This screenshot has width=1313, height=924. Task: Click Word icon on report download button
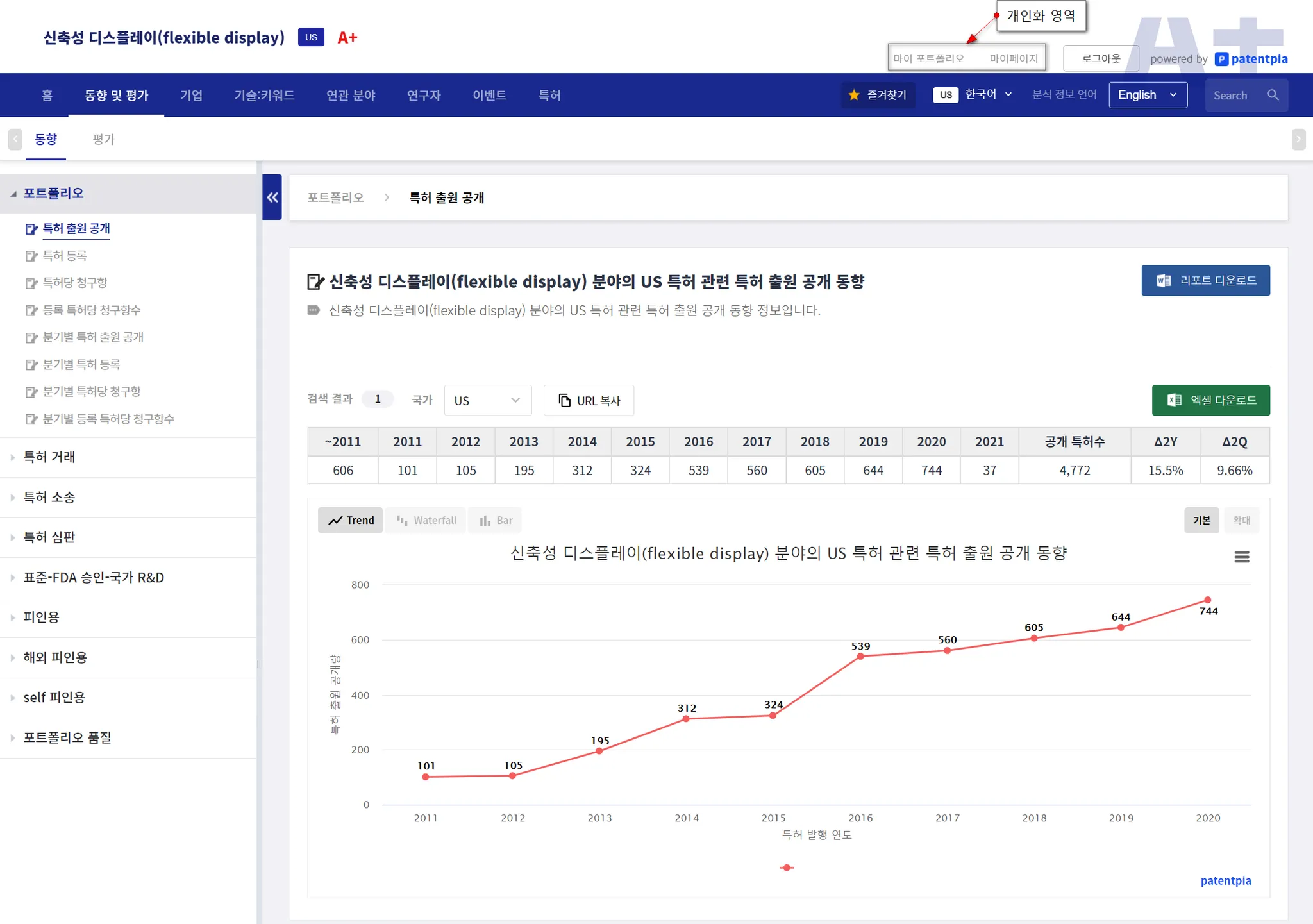[x=1163, y=280]
